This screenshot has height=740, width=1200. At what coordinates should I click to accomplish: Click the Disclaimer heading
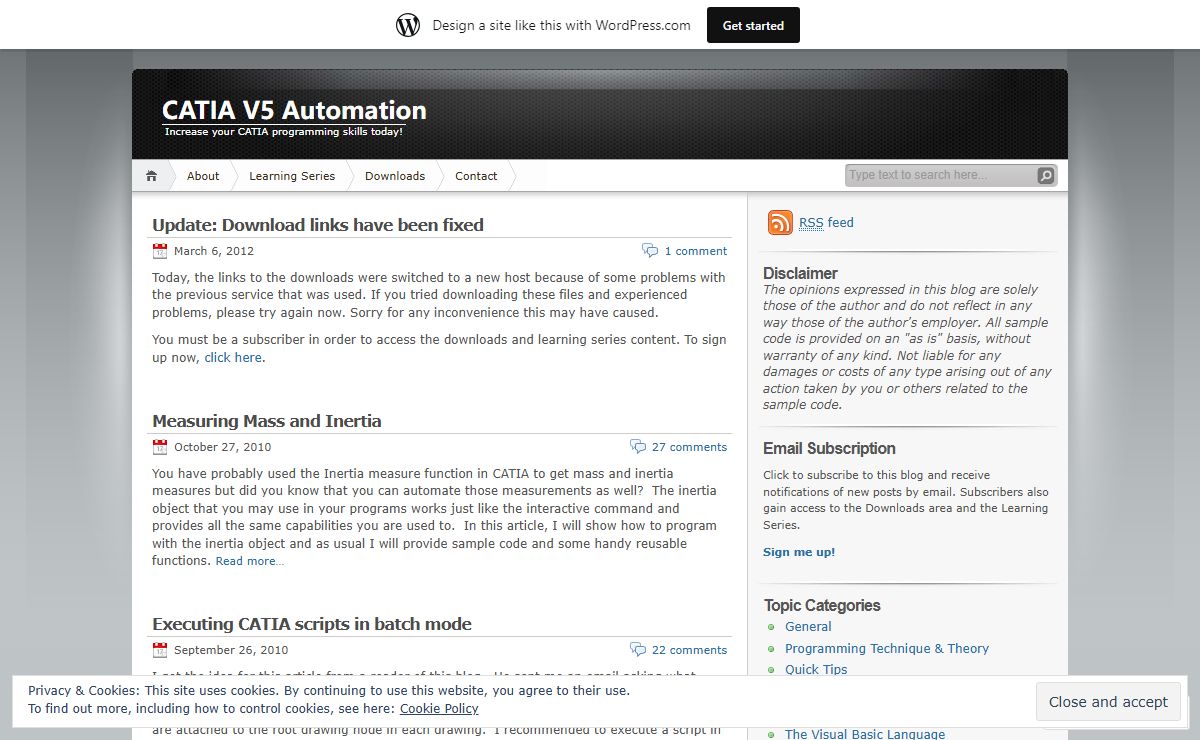(800, 273)
